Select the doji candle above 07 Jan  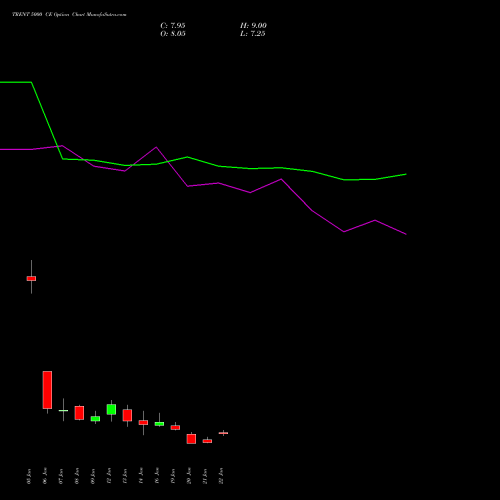tap(63, 410)
